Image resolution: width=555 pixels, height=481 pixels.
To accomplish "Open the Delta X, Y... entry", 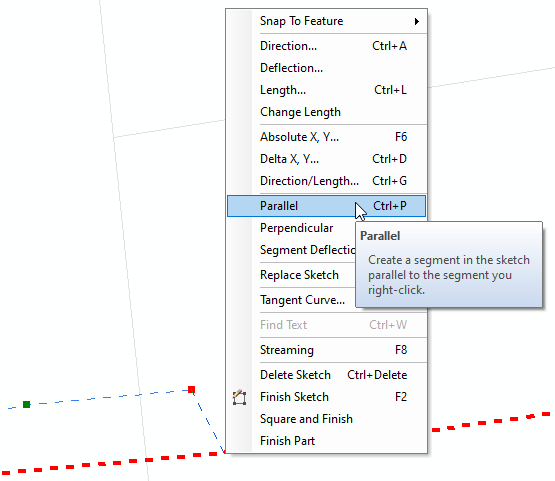I will tap(326, 159).
